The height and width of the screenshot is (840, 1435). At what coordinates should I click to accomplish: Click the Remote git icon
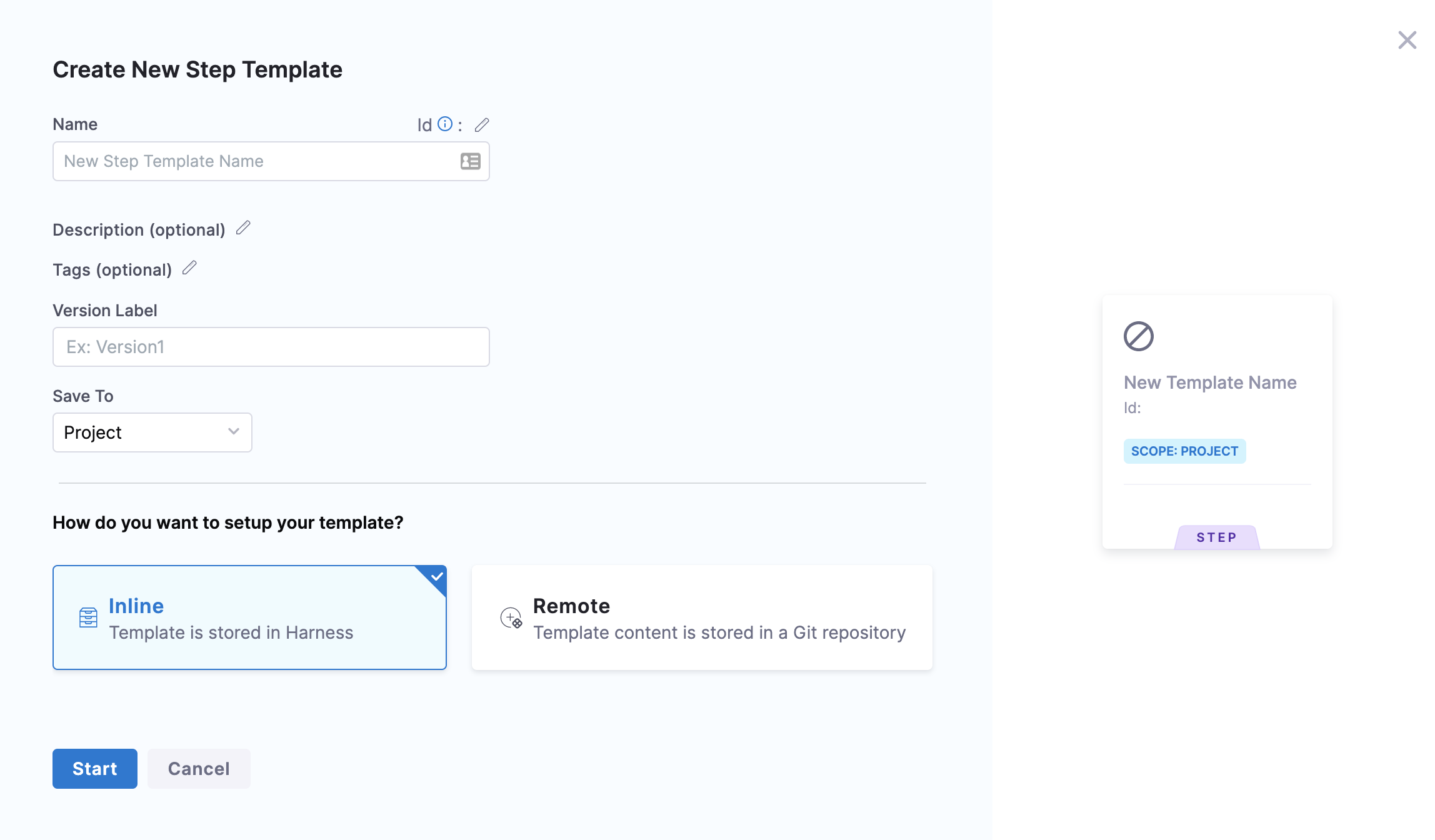click(x=511, y=617)
